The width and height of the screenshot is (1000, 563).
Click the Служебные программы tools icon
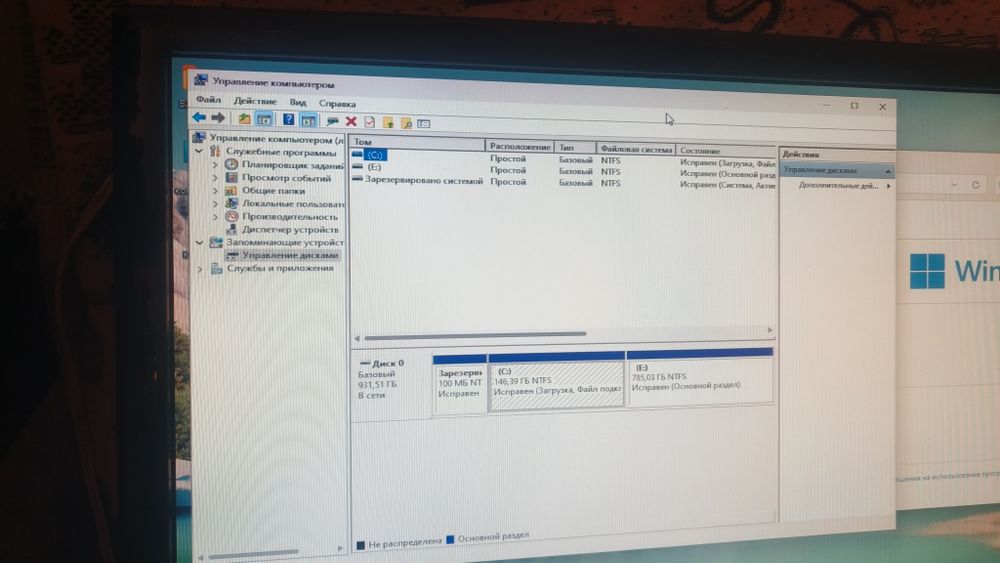pos(216,151)
